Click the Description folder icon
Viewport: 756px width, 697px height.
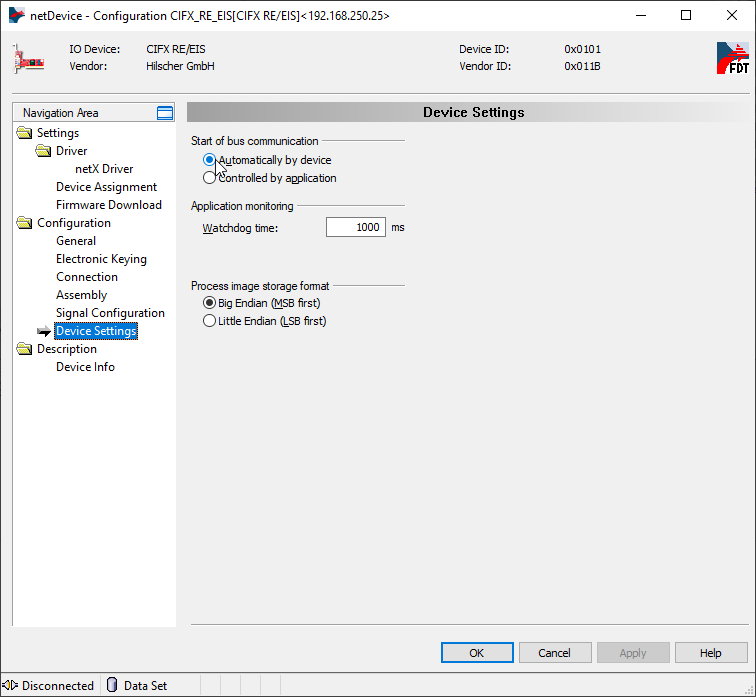coord(24,349)
